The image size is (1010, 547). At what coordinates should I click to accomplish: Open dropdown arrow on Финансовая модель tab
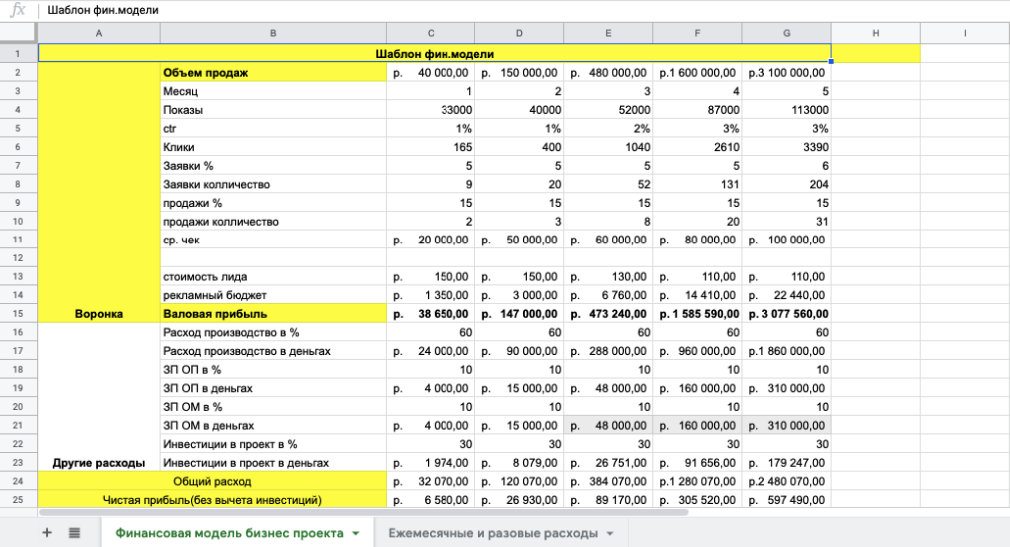[x=356, y=533]
